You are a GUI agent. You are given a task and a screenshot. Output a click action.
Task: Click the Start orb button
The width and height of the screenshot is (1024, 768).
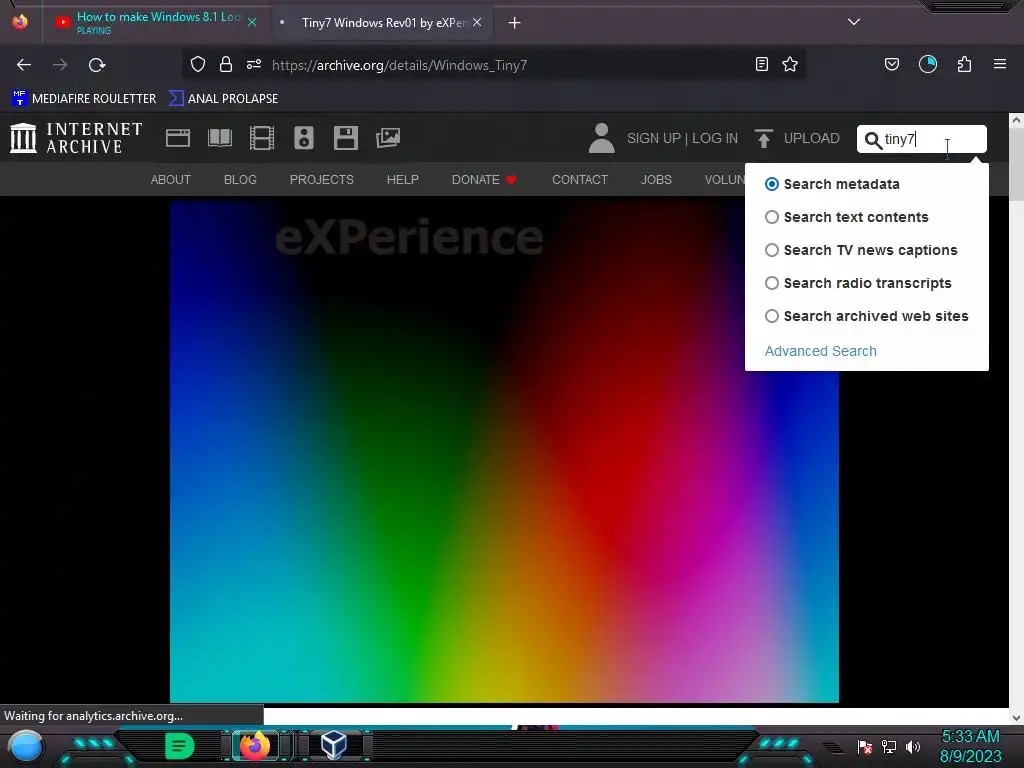point(26,746)
